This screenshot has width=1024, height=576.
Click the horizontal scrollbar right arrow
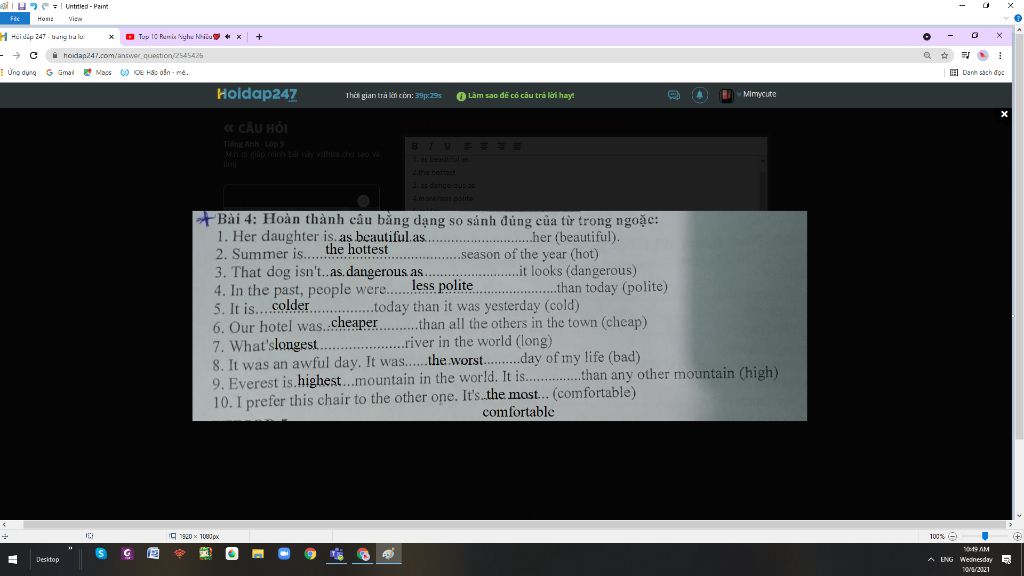click(x=1009, y=524)
